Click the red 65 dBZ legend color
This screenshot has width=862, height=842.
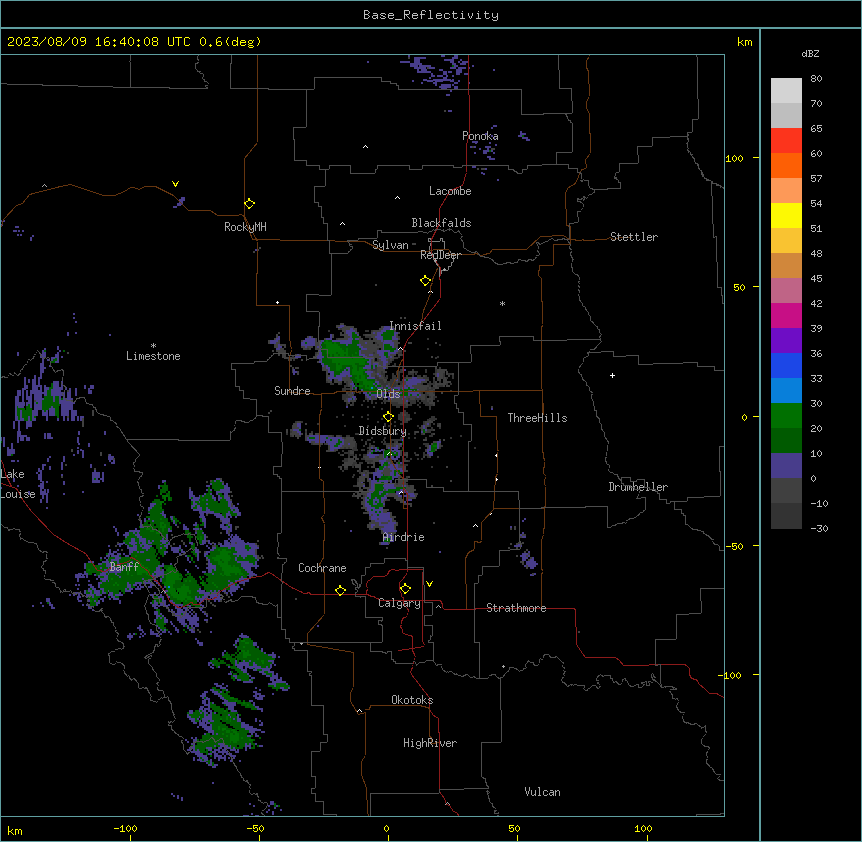tap(786, 141)
